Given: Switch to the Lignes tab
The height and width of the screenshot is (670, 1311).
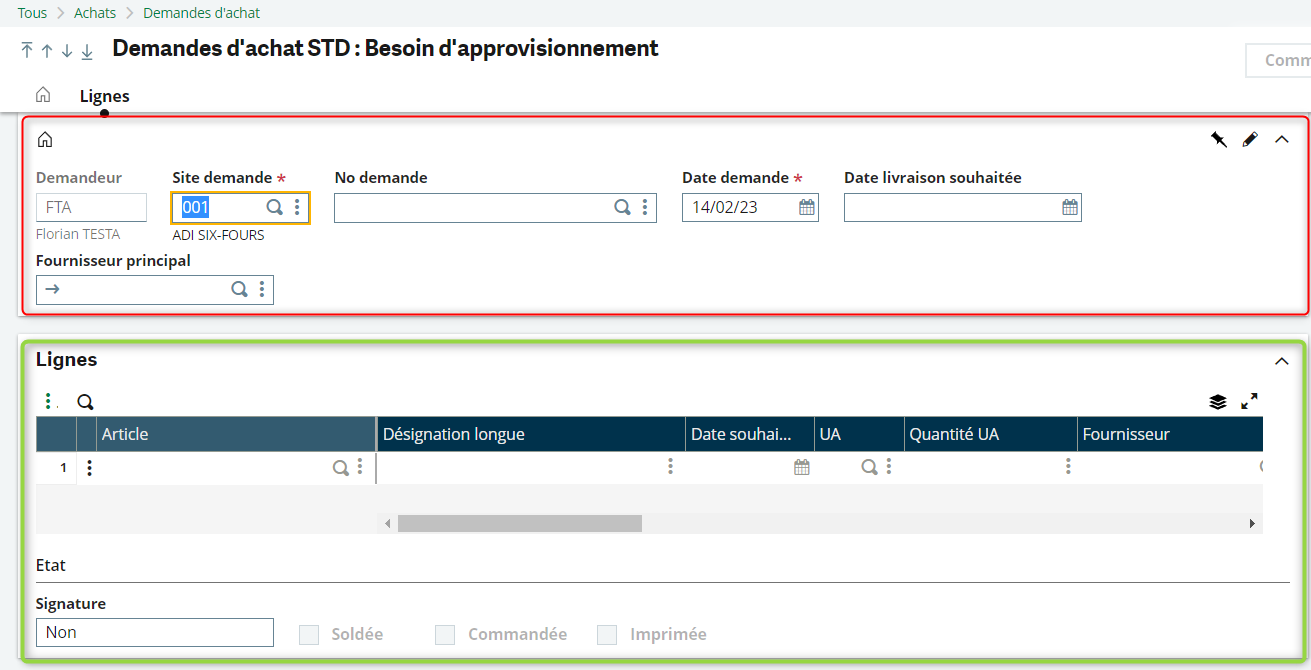Looking at the screenshot, I should tap(105, 96).
